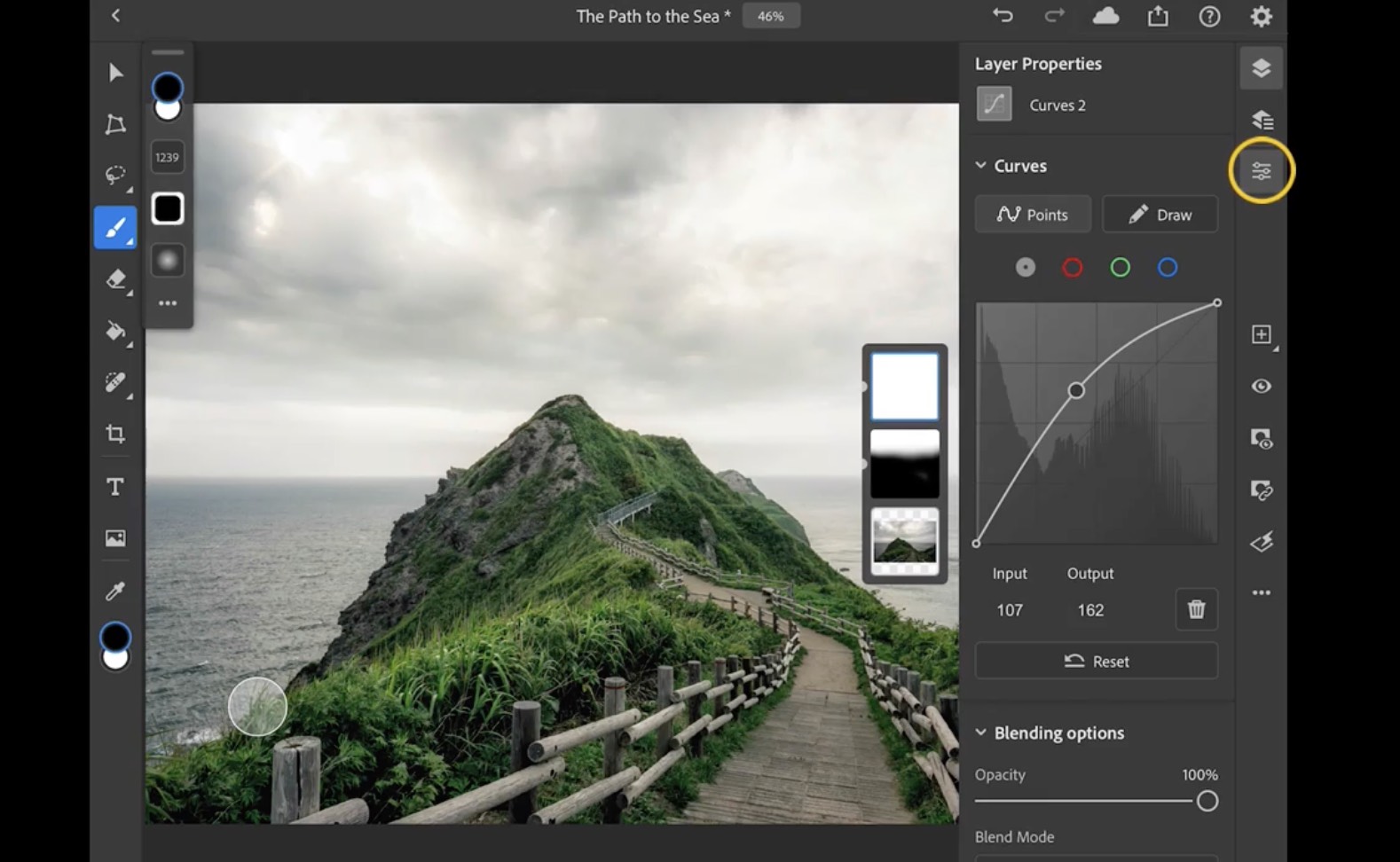Viewport: 1400px width, 862px height.
Task: Select the Move tool
Action: 115,72
